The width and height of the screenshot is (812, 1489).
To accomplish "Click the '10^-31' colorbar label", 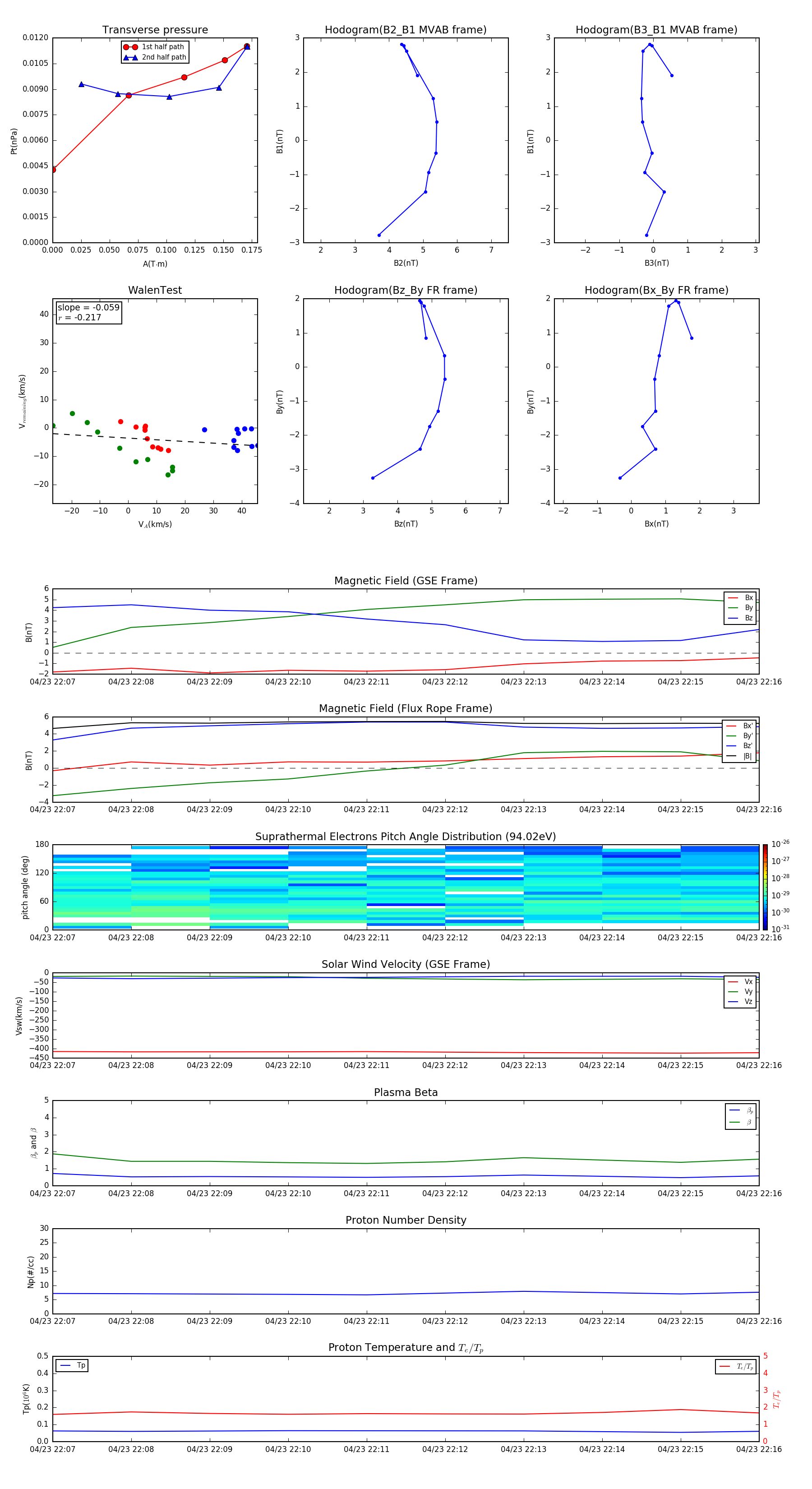I will (780, 929).
